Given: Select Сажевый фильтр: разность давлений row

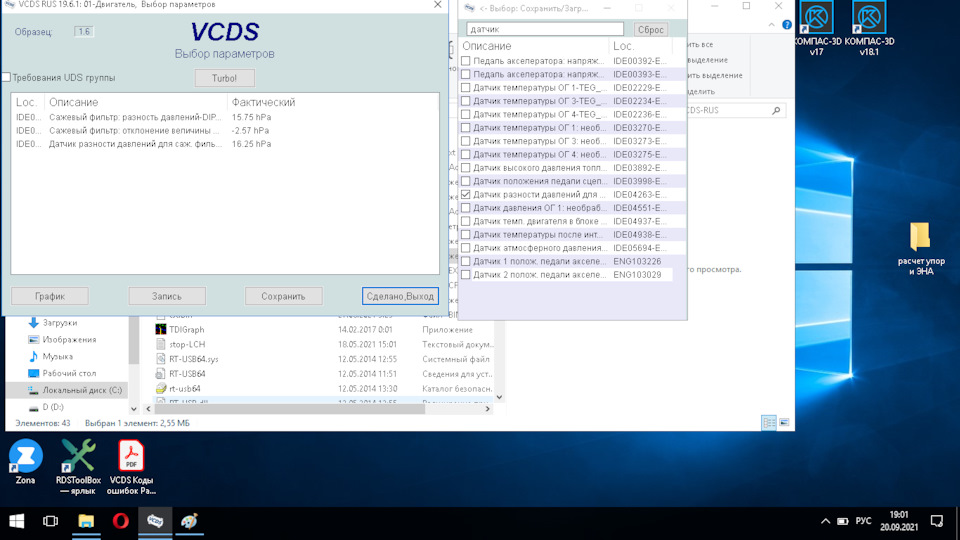Looking at the screenshot, I should pyautogui.click(x=225, y=117).
